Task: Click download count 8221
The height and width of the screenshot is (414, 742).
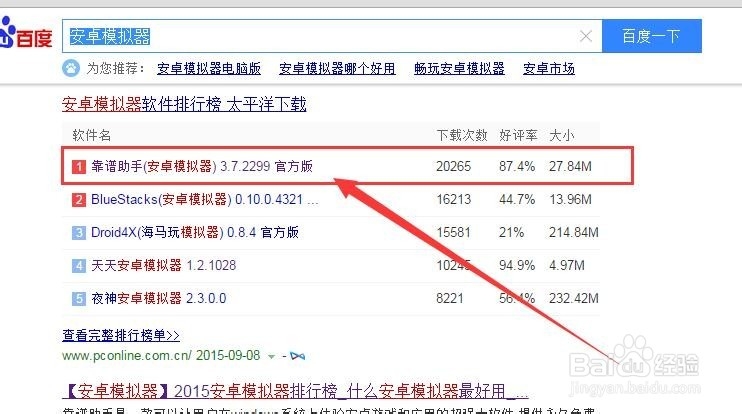Action: click(450, 299)
